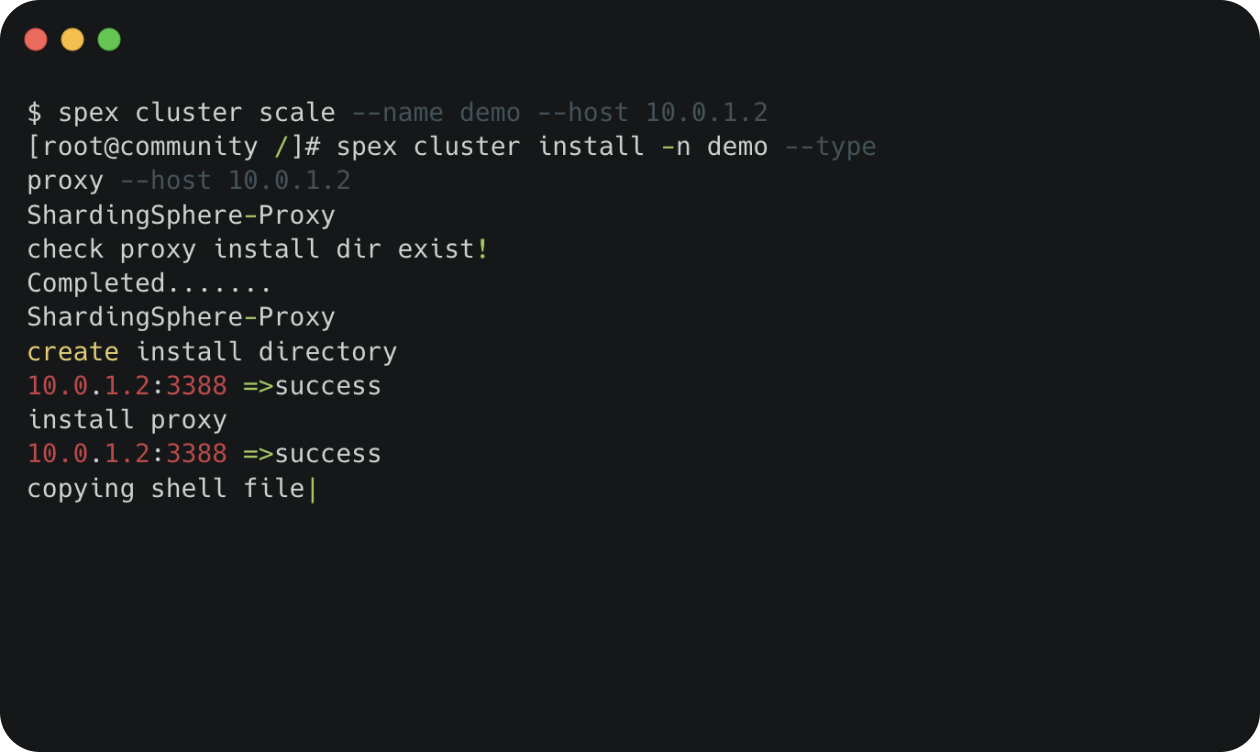
Task: Click the '--name demo' argument in first line
Action: click(436, 112)
